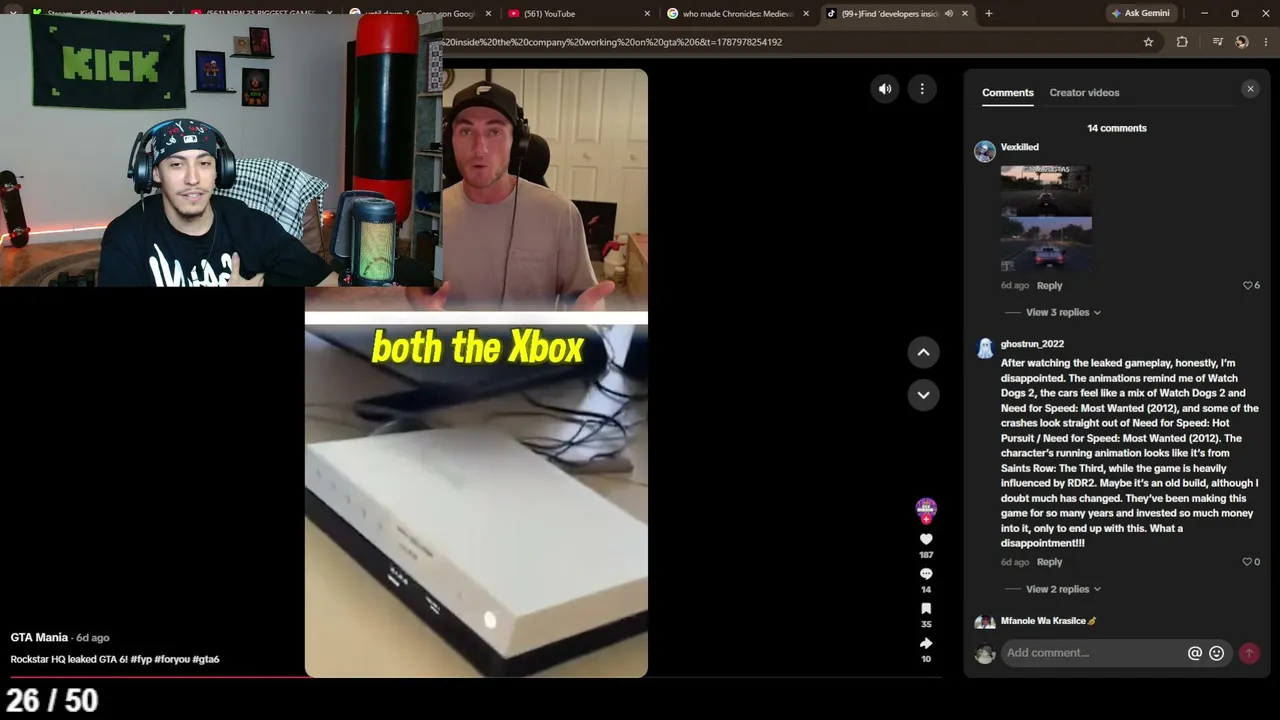Switch to the Comments tab

tap(1008, 93)
